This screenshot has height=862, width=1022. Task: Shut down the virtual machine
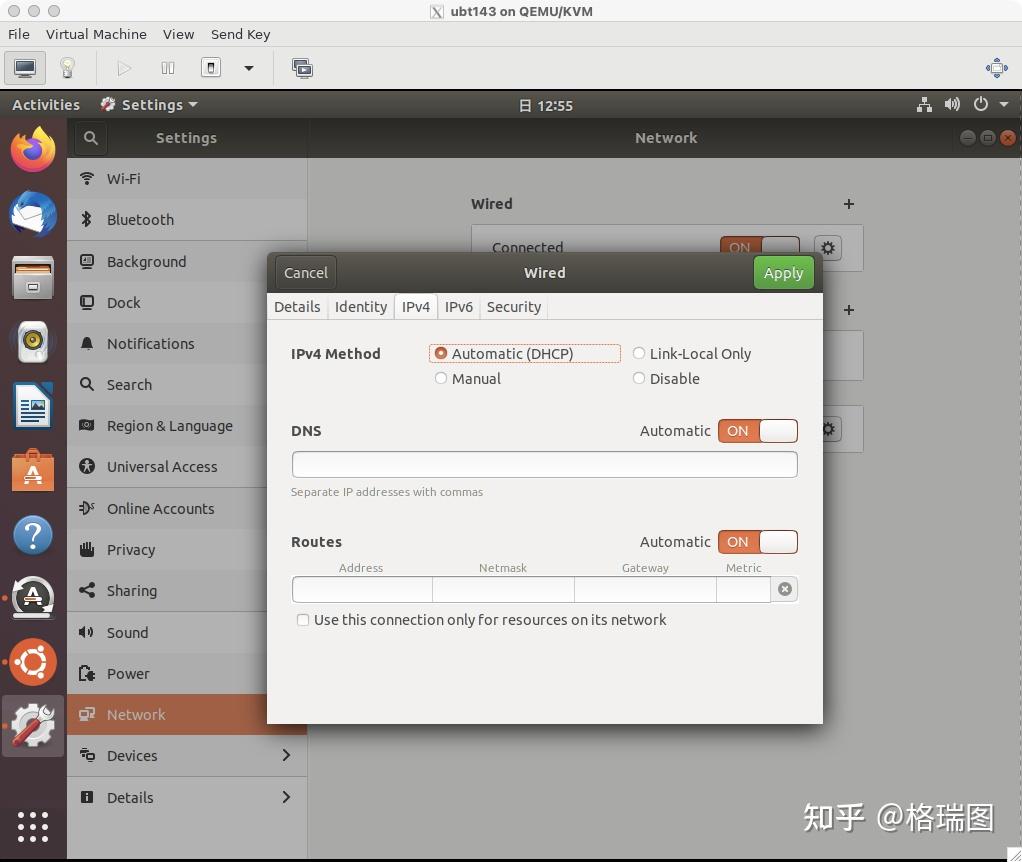tap(210, 68)
